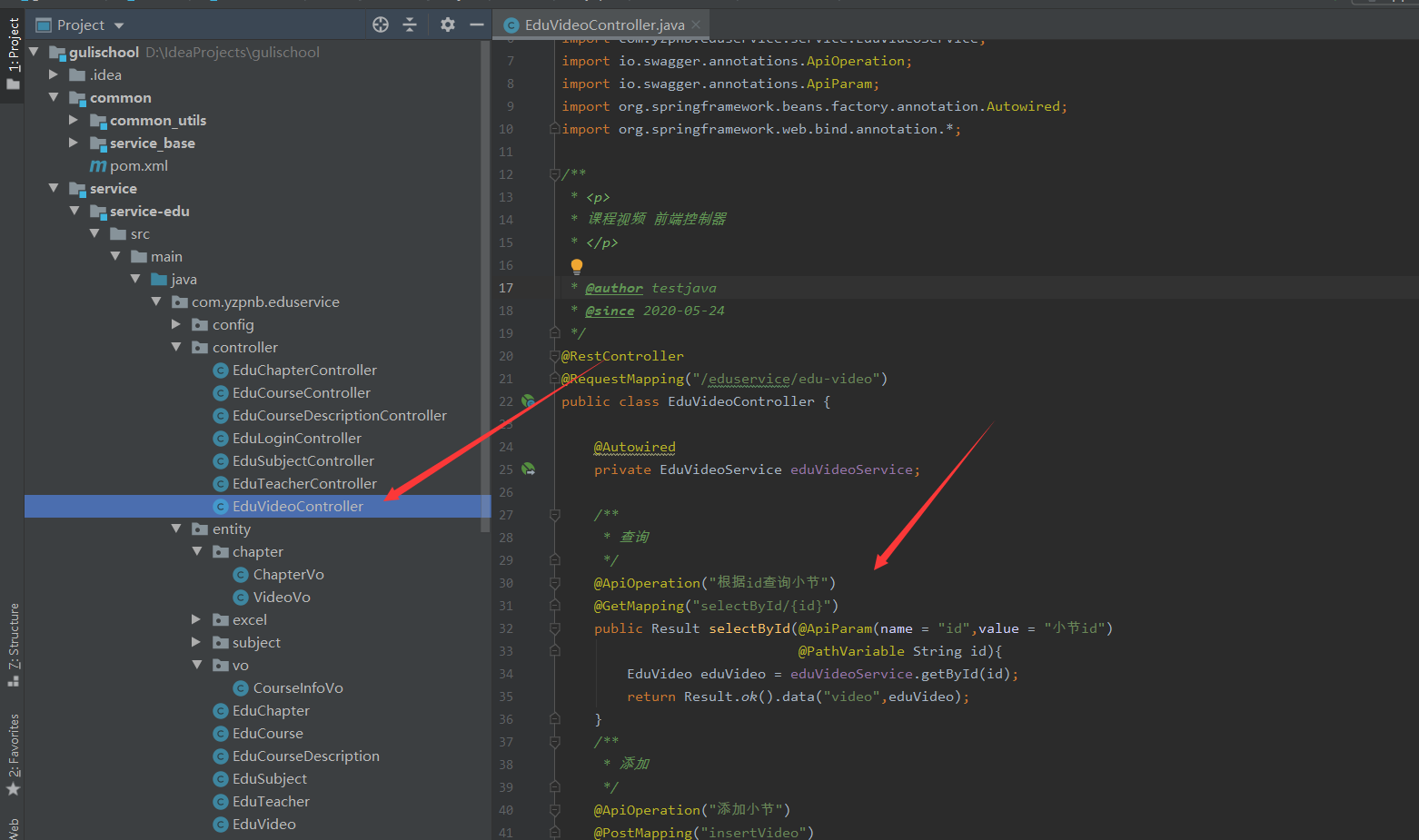Screen dimensions: 1419x840
Task: Select the com.yzpnb.eduservice package
Action: pos(265,301)
